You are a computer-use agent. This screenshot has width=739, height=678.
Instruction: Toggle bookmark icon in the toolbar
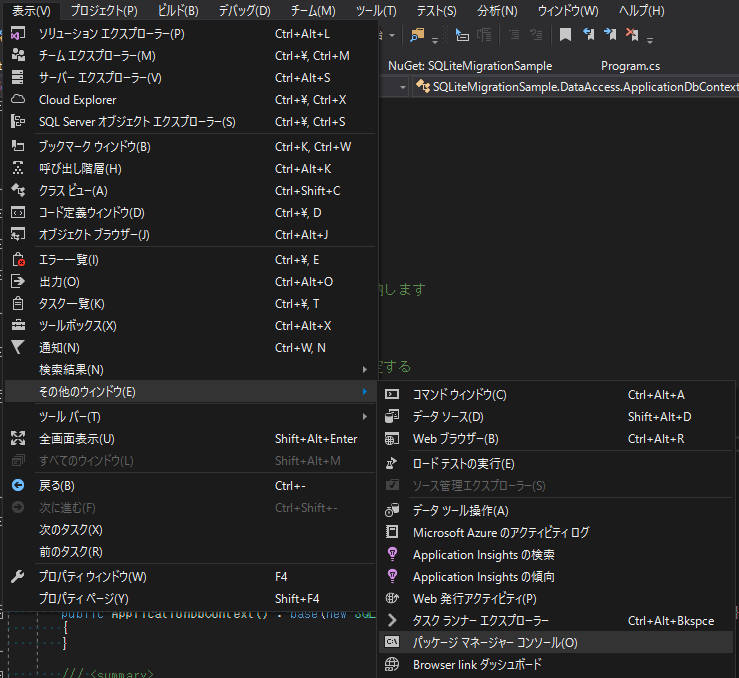565,34
